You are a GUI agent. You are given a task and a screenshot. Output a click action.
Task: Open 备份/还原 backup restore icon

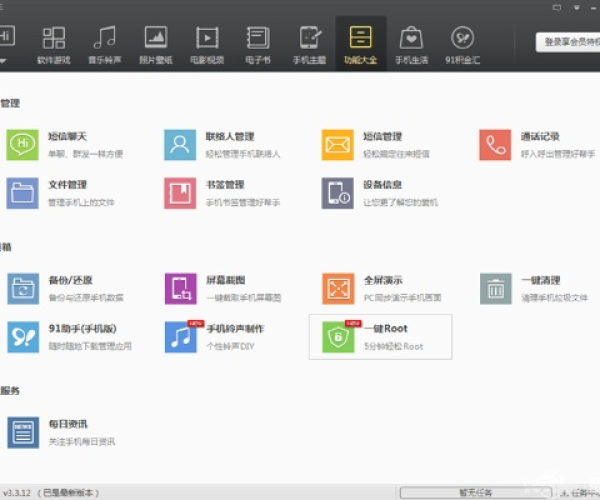coord(23,289)
